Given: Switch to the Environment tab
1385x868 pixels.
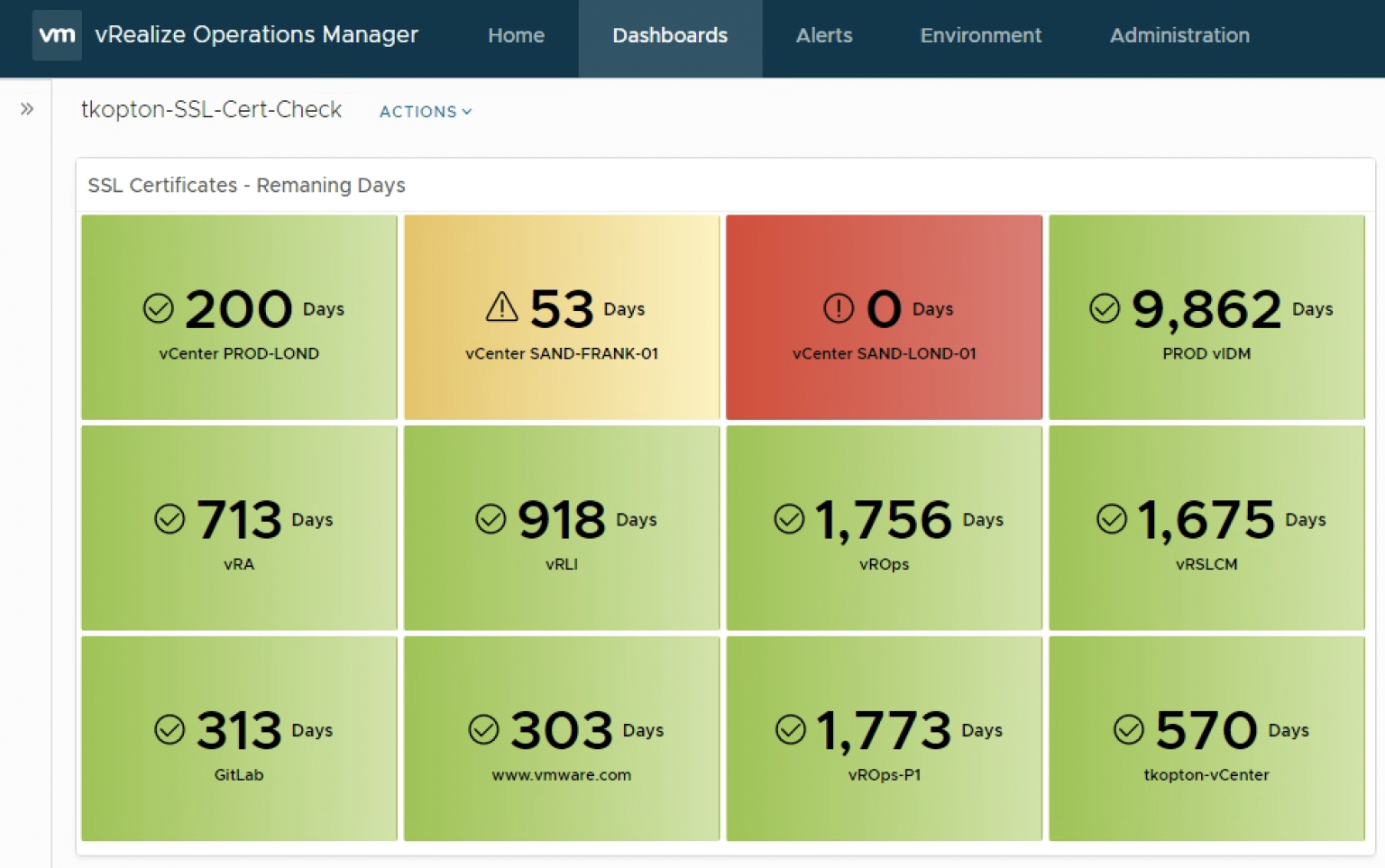Looking at the screenshot, I should coord(980,35).
